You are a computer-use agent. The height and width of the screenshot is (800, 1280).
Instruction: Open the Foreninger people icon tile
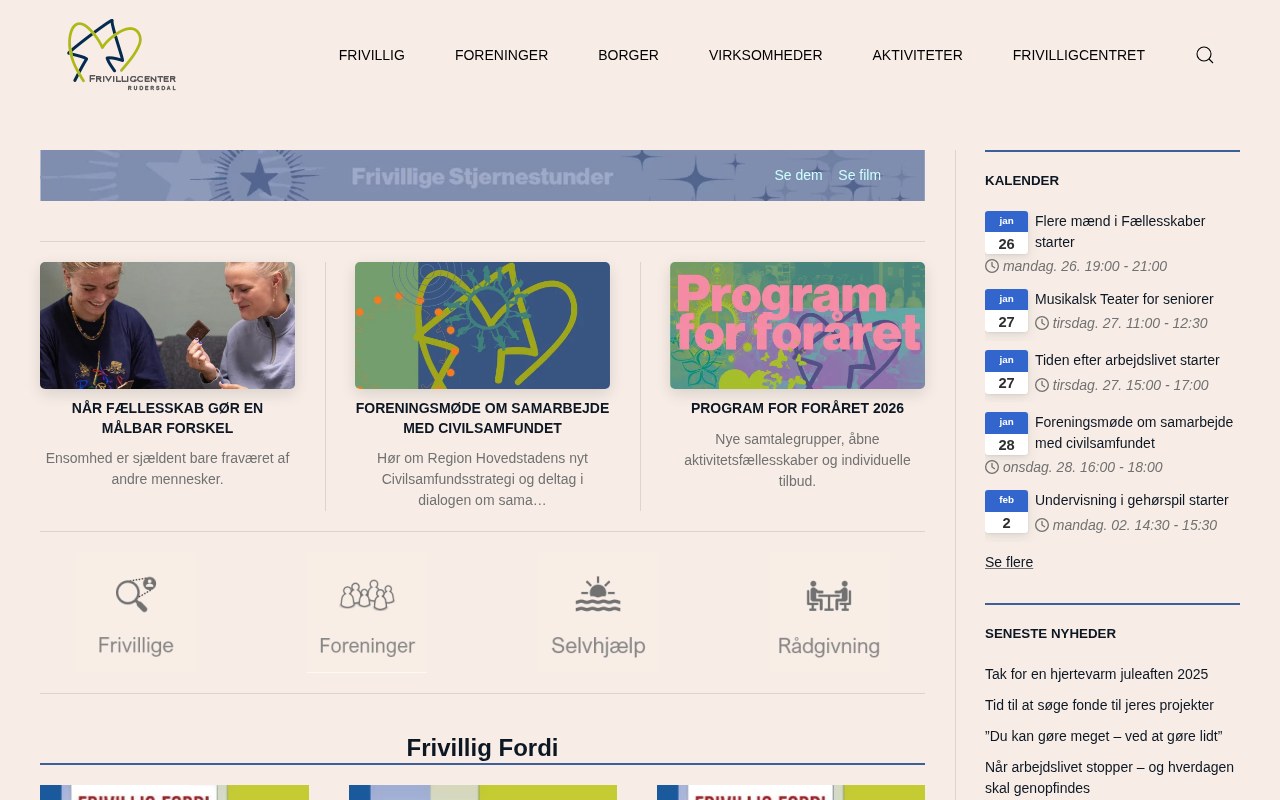[367, 612]
